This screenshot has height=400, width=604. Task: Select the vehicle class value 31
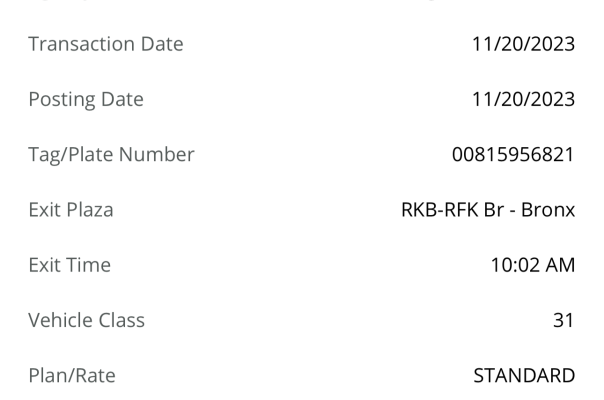pyautogui.click(x=564, y=320)
